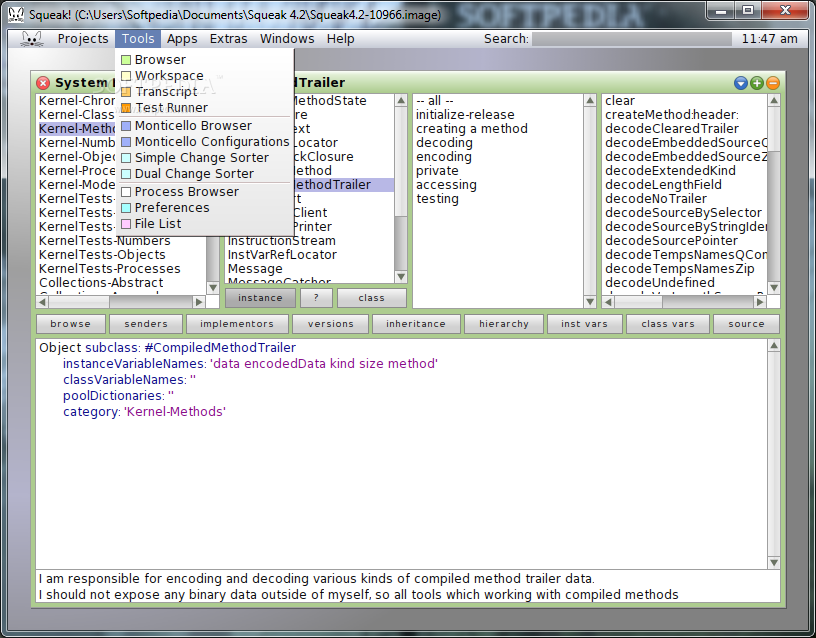Select 'createMethod:header:' method

pos(671,114)
